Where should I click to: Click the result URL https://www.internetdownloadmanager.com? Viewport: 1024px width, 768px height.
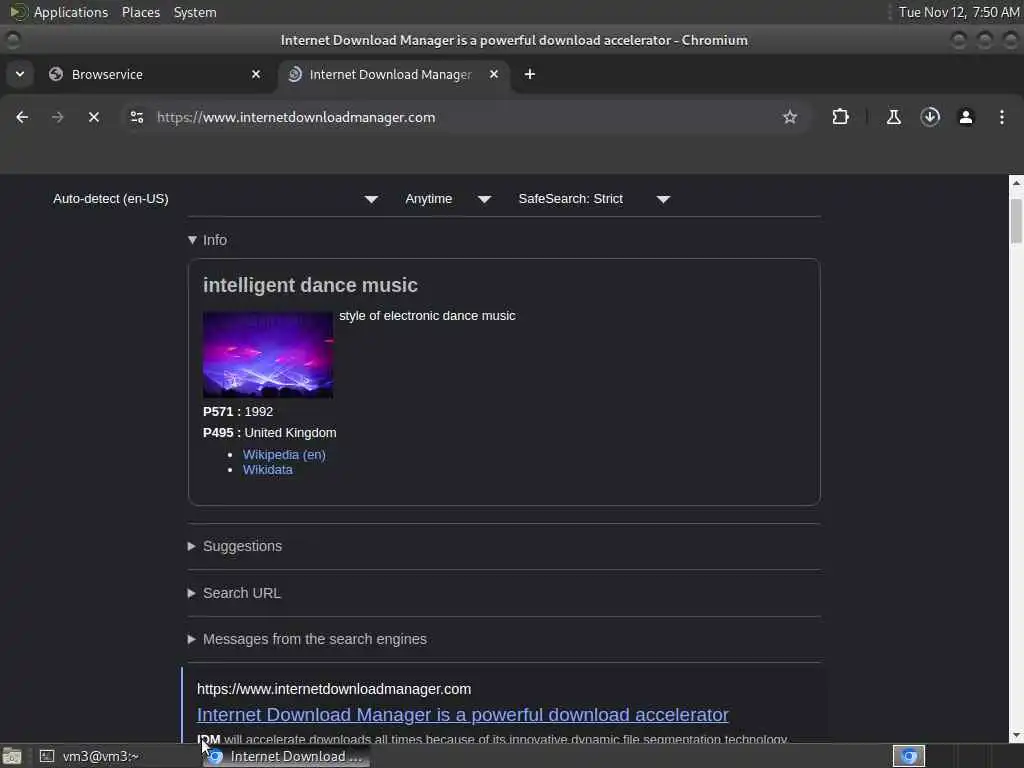click(334, 689)
